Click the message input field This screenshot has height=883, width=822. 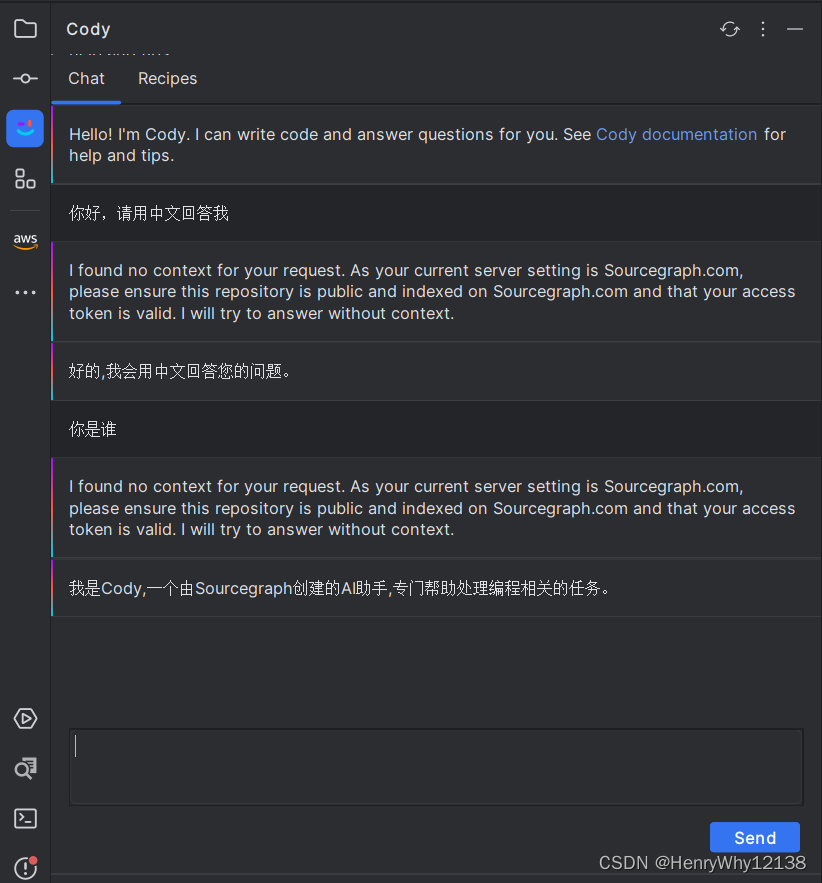(x=436, y=766)
